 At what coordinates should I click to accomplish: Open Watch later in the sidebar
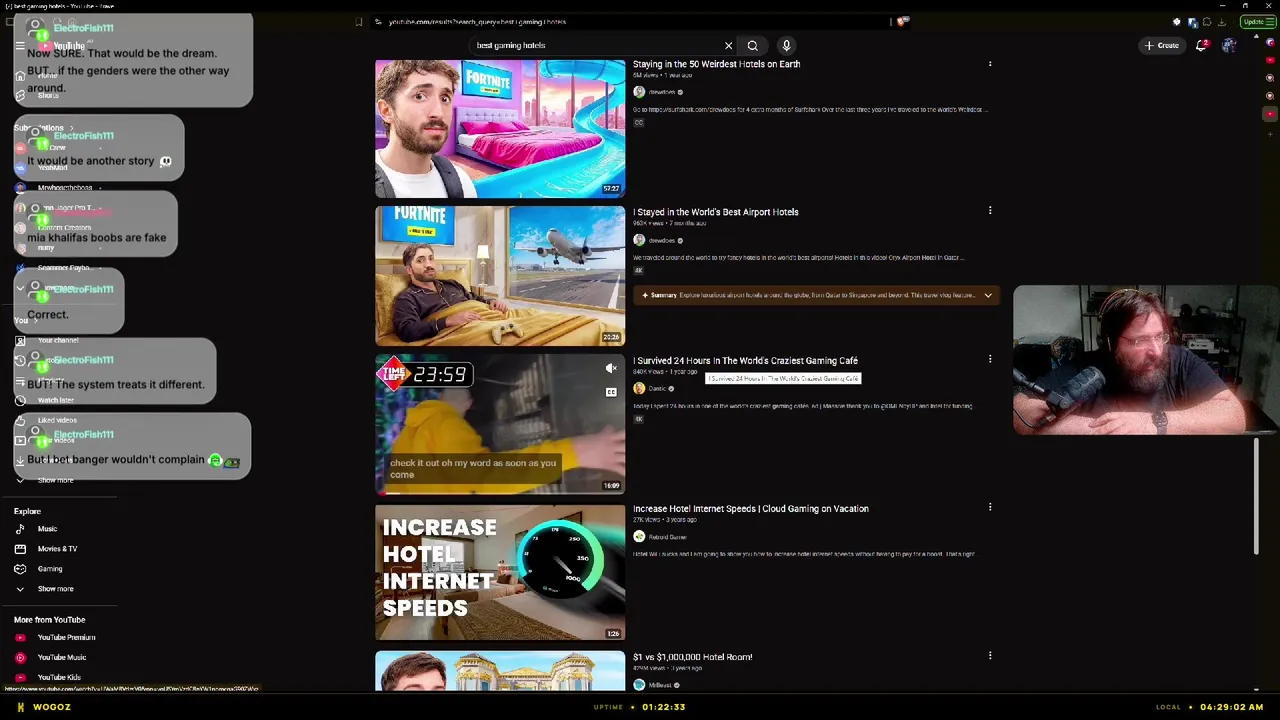55,400
